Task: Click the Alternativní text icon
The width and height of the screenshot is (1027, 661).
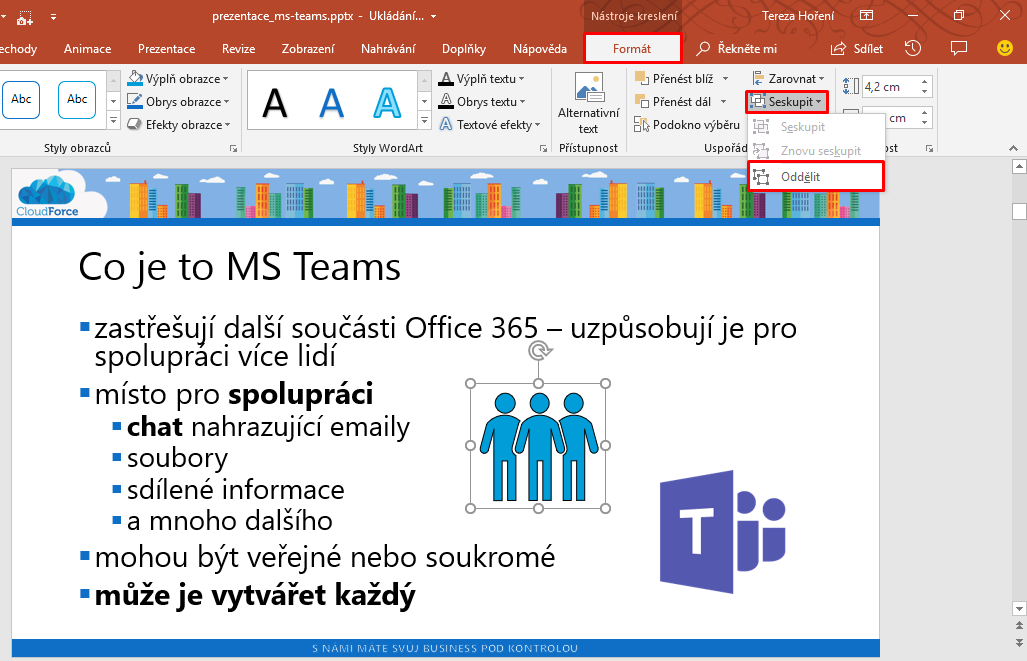Action: tap(589, 87)
